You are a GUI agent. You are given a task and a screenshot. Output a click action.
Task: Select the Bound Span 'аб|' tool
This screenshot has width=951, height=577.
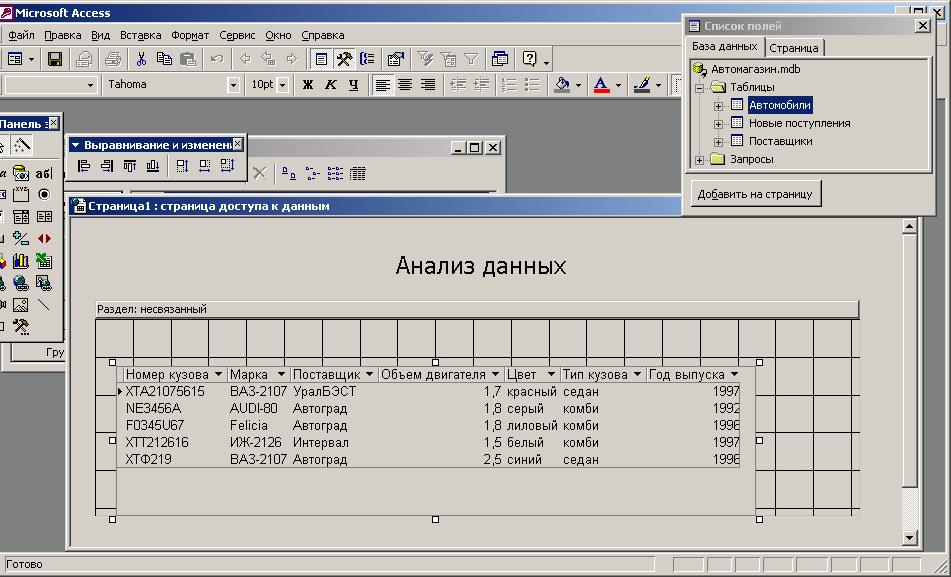tap(44, 174)
